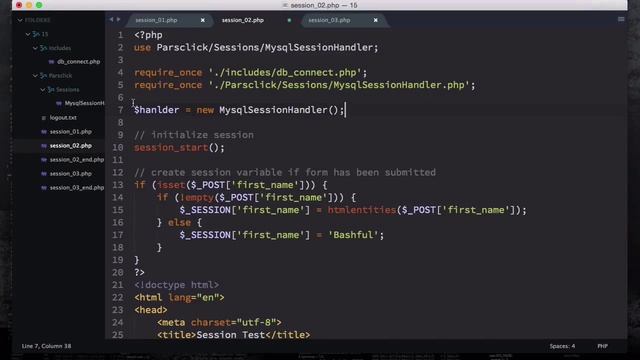Image resolution: width=640 pixels, height=360 pixels.
Task: Click the session_start function call
Action: [171, 148]
